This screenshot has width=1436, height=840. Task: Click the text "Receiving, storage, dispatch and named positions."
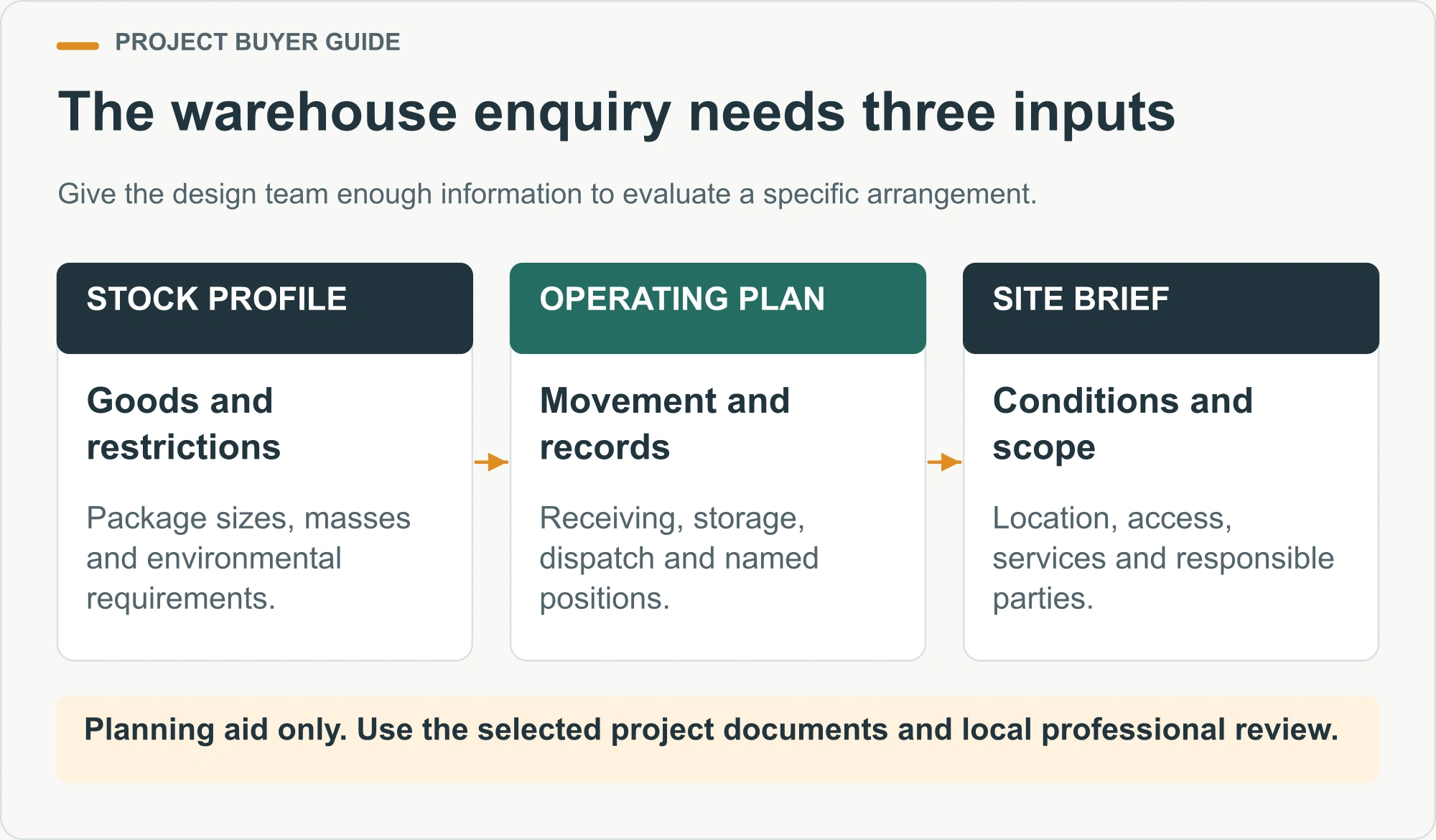[x=679, y=558]
